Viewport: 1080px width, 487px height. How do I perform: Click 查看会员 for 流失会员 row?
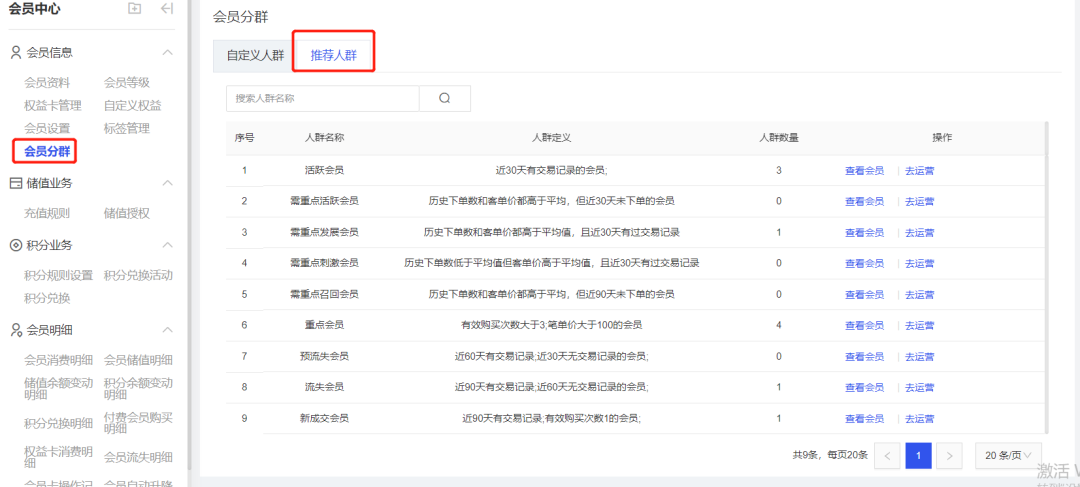coord(864,388)
